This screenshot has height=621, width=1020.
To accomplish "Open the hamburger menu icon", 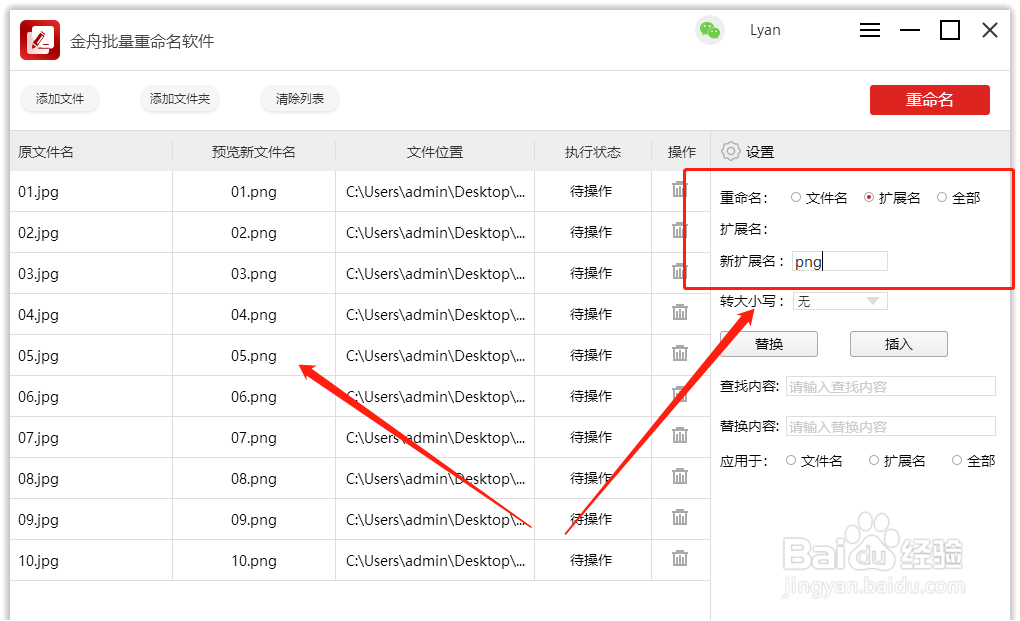I will click(x=869, y=30).
